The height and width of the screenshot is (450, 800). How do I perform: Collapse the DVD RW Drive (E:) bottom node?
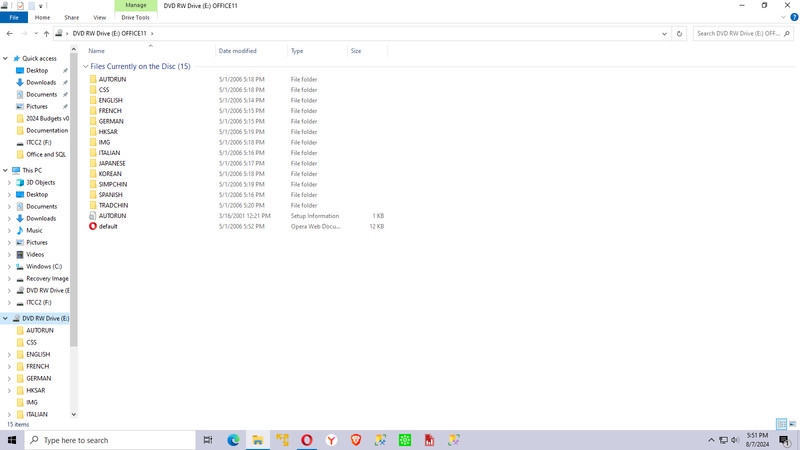pos(5,318)
